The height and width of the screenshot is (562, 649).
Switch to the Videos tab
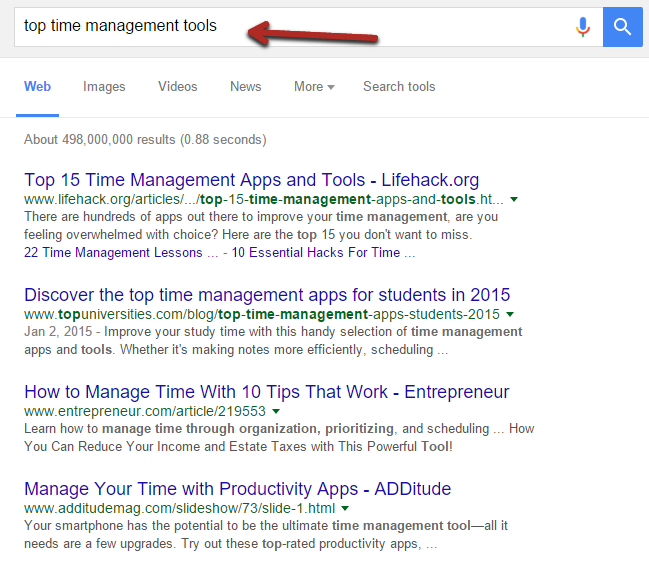178,86
